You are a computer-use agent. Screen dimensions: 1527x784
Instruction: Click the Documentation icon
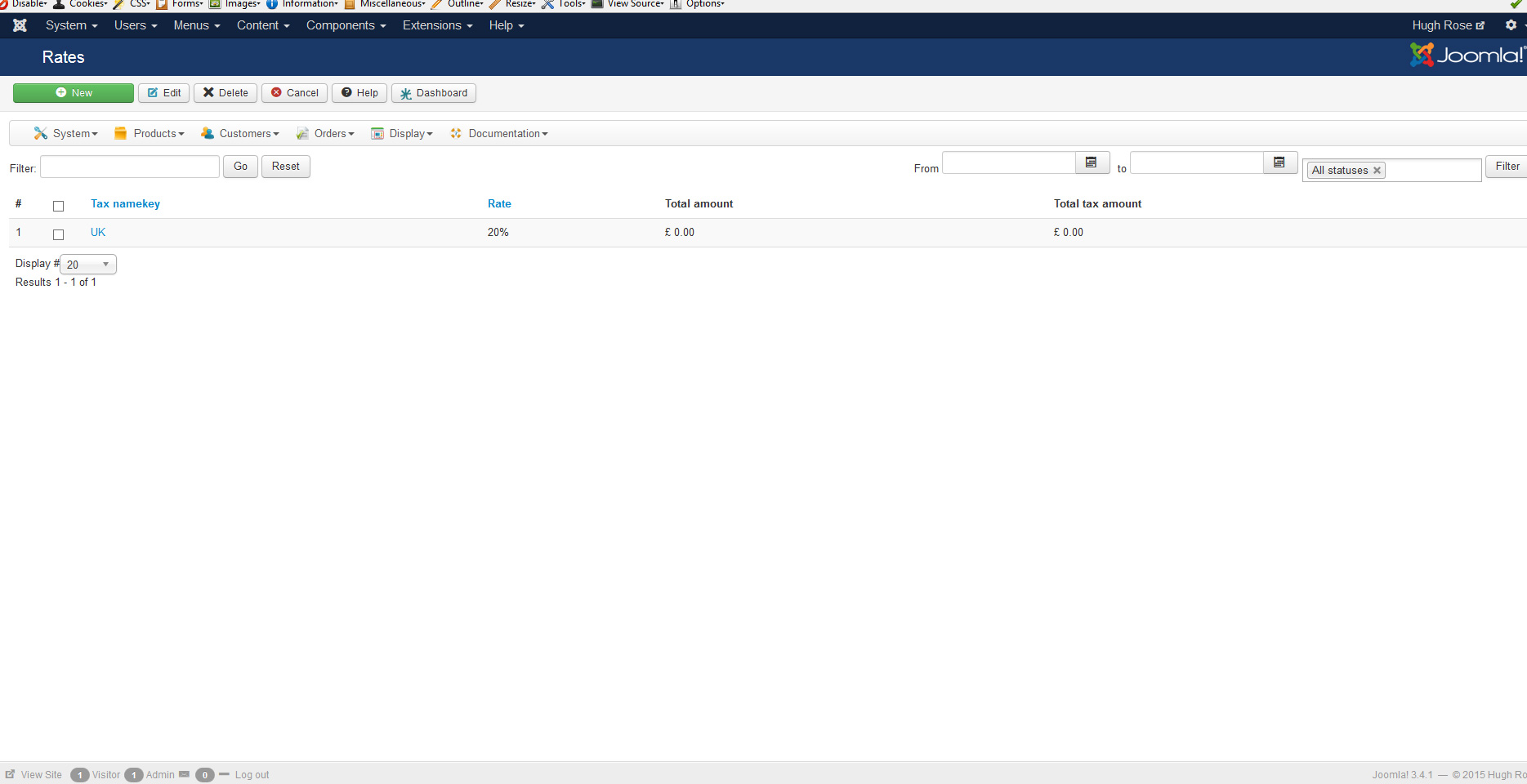coord(456,133)
